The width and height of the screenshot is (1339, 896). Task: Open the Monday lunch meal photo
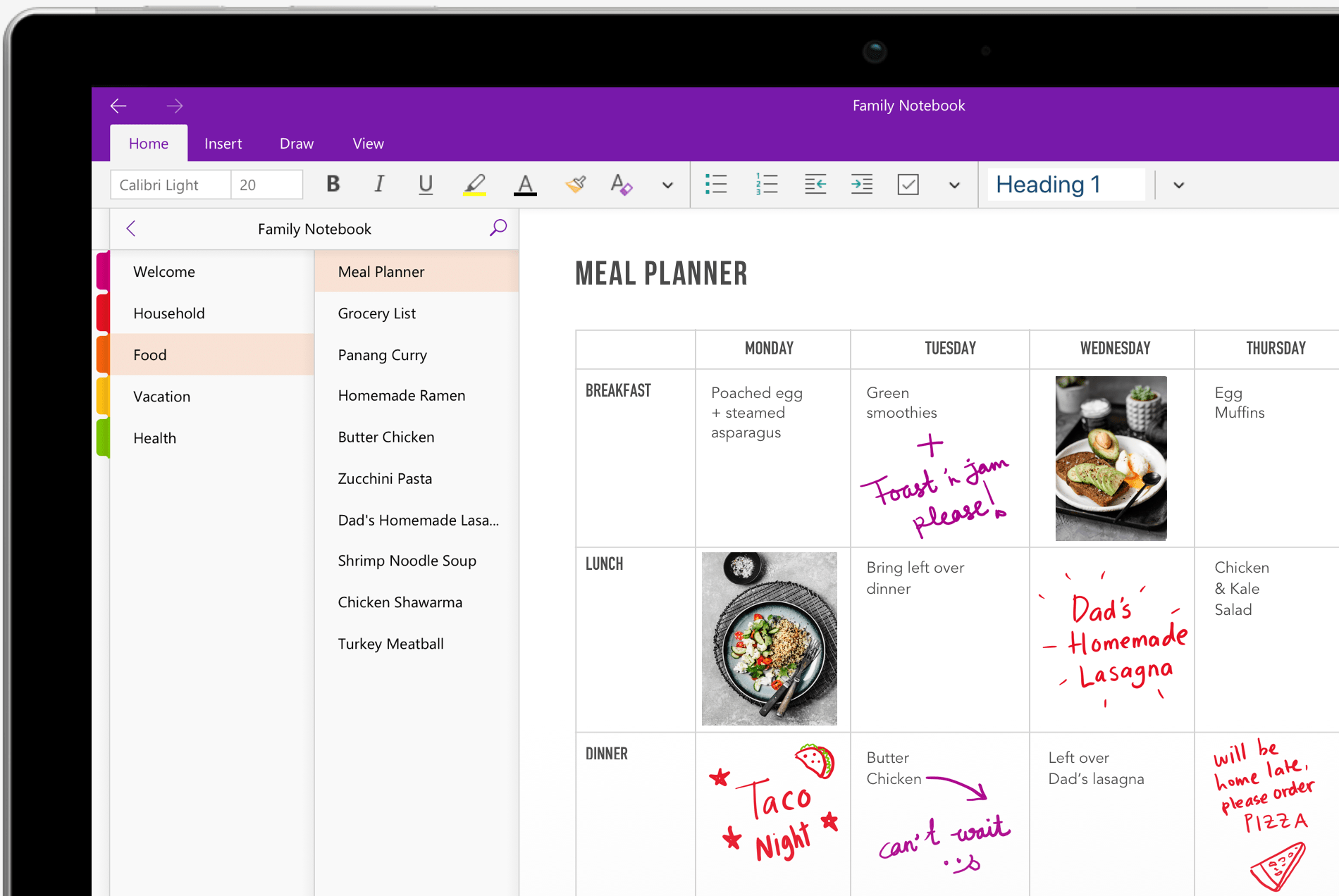click(x=770, y=639)
